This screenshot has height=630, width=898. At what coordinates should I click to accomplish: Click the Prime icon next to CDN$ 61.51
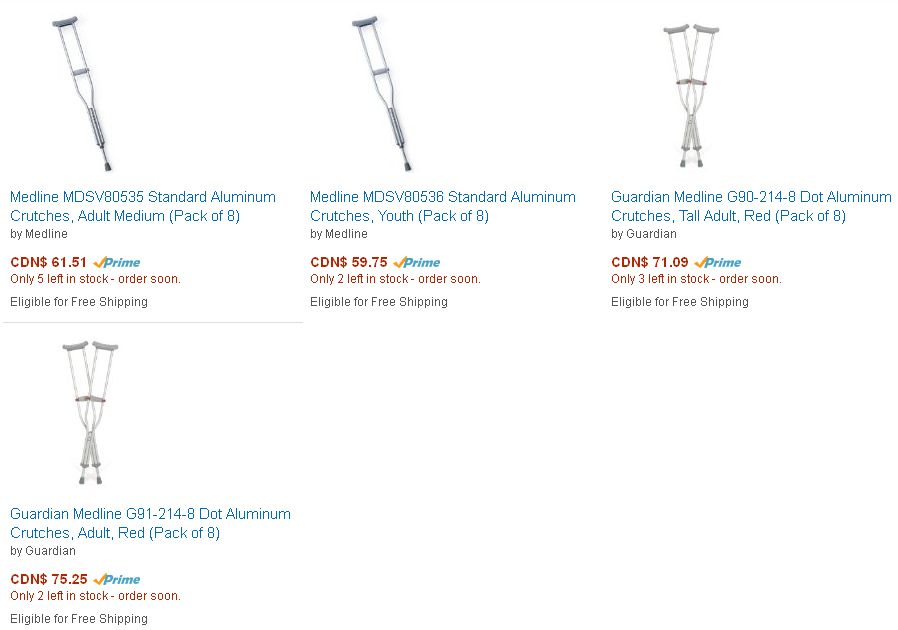117,262
